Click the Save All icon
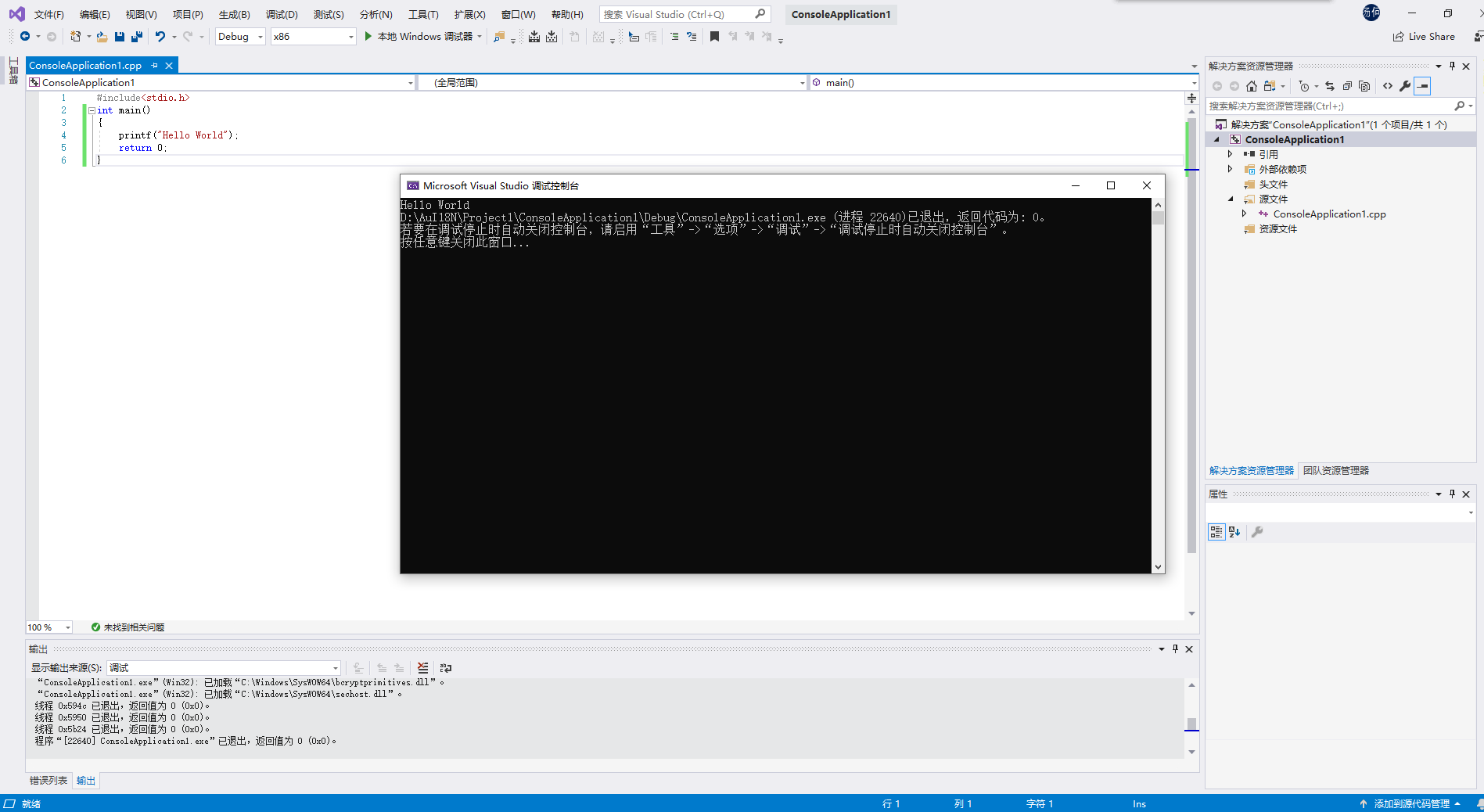 [x=137, y=37]
